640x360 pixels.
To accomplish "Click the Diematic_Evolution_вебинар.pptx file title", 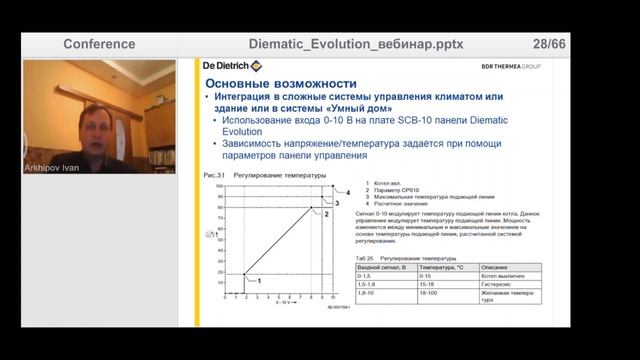I will [356, 44].
